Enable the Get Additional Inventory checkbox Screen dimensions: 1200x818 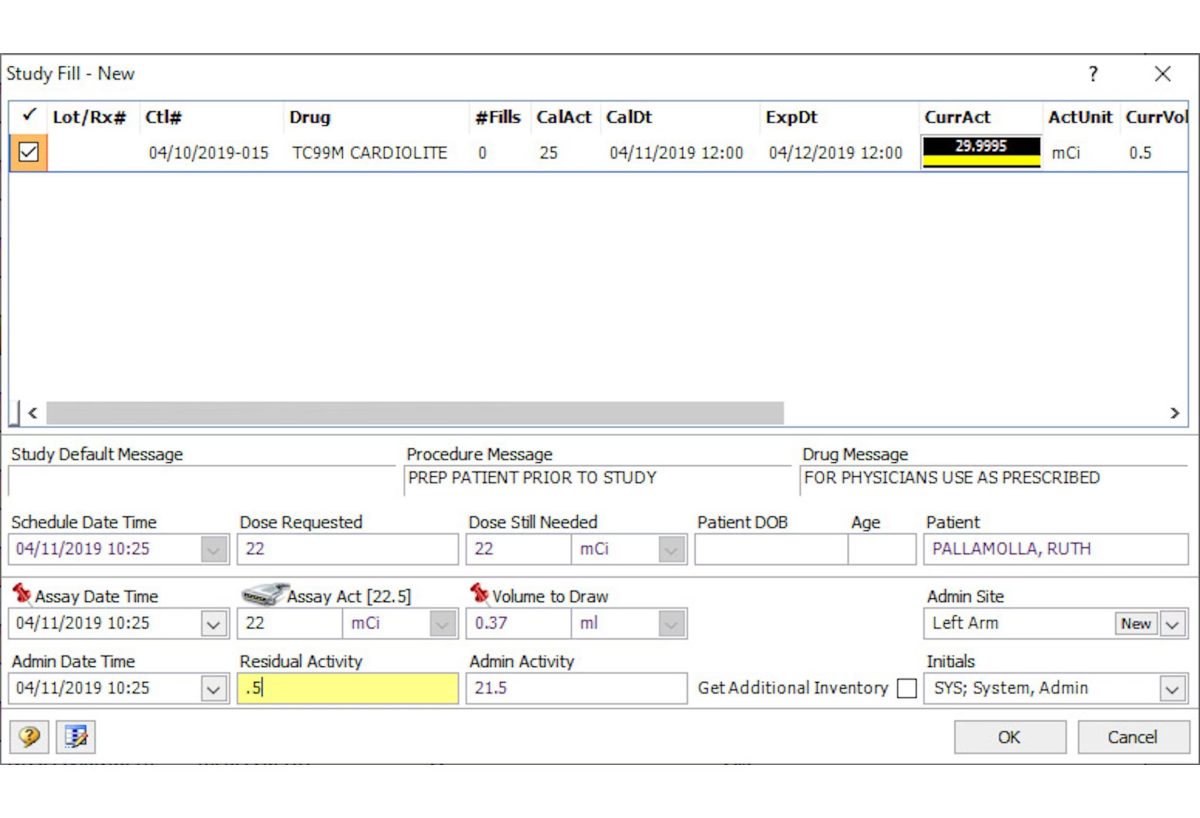tap(907, 688)
